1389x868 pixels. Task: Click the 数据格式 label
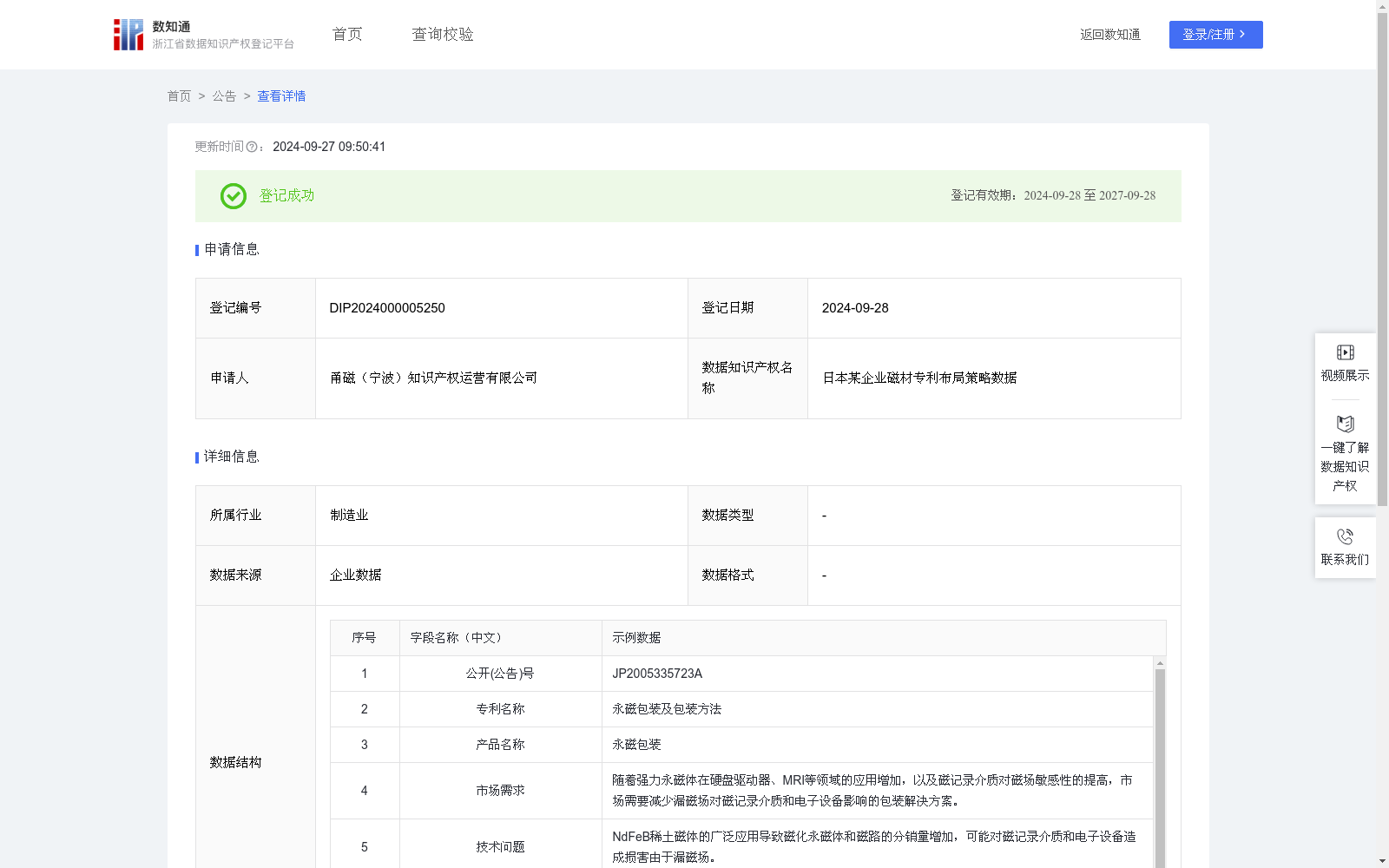[727, 575]
